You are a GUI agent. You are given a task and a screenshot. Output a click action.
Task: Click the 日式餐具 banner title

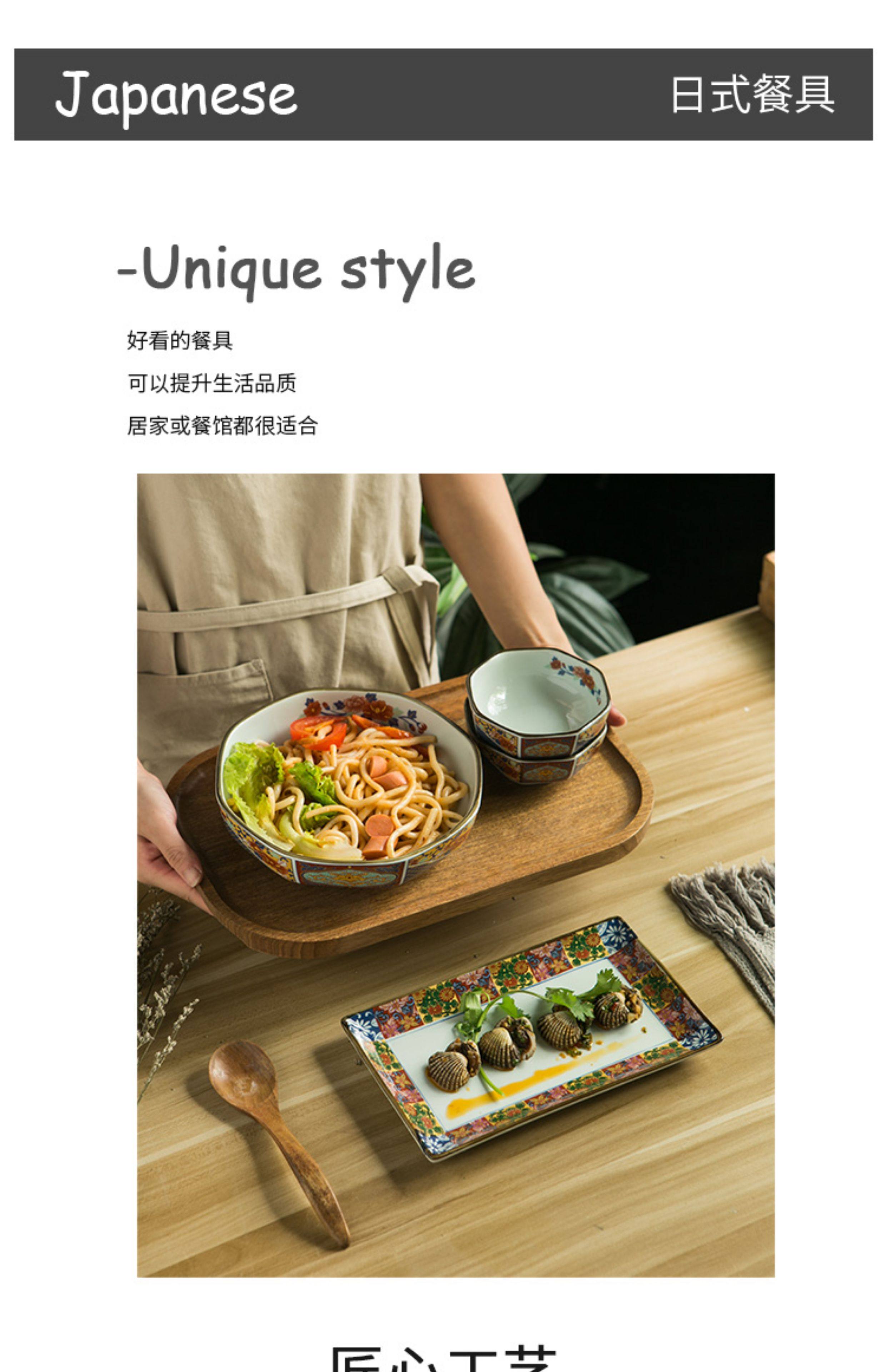tap(752, 94)
